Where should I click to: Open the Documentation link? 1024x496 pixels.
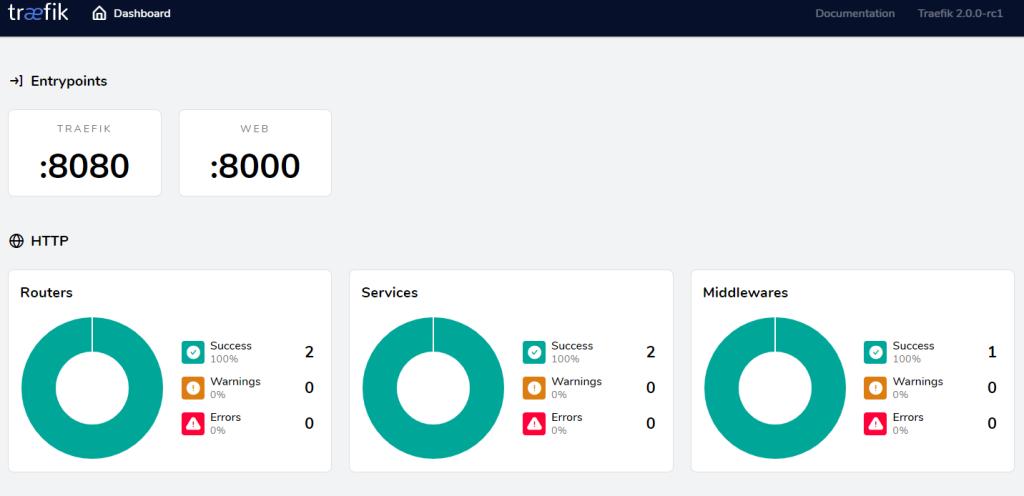coord(855,13)
